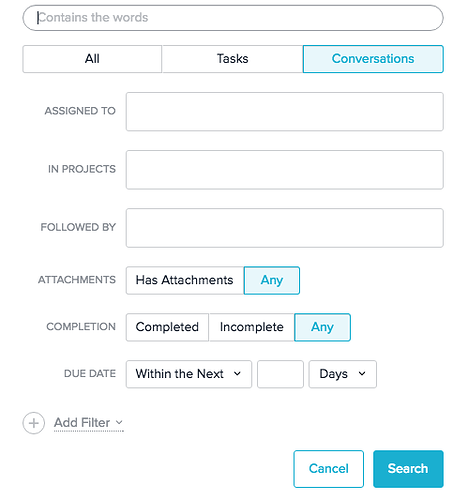The height and width of the screenshot is (500, 468).
Task: Choose Incomplete completion status
Action: coord(252,327)
